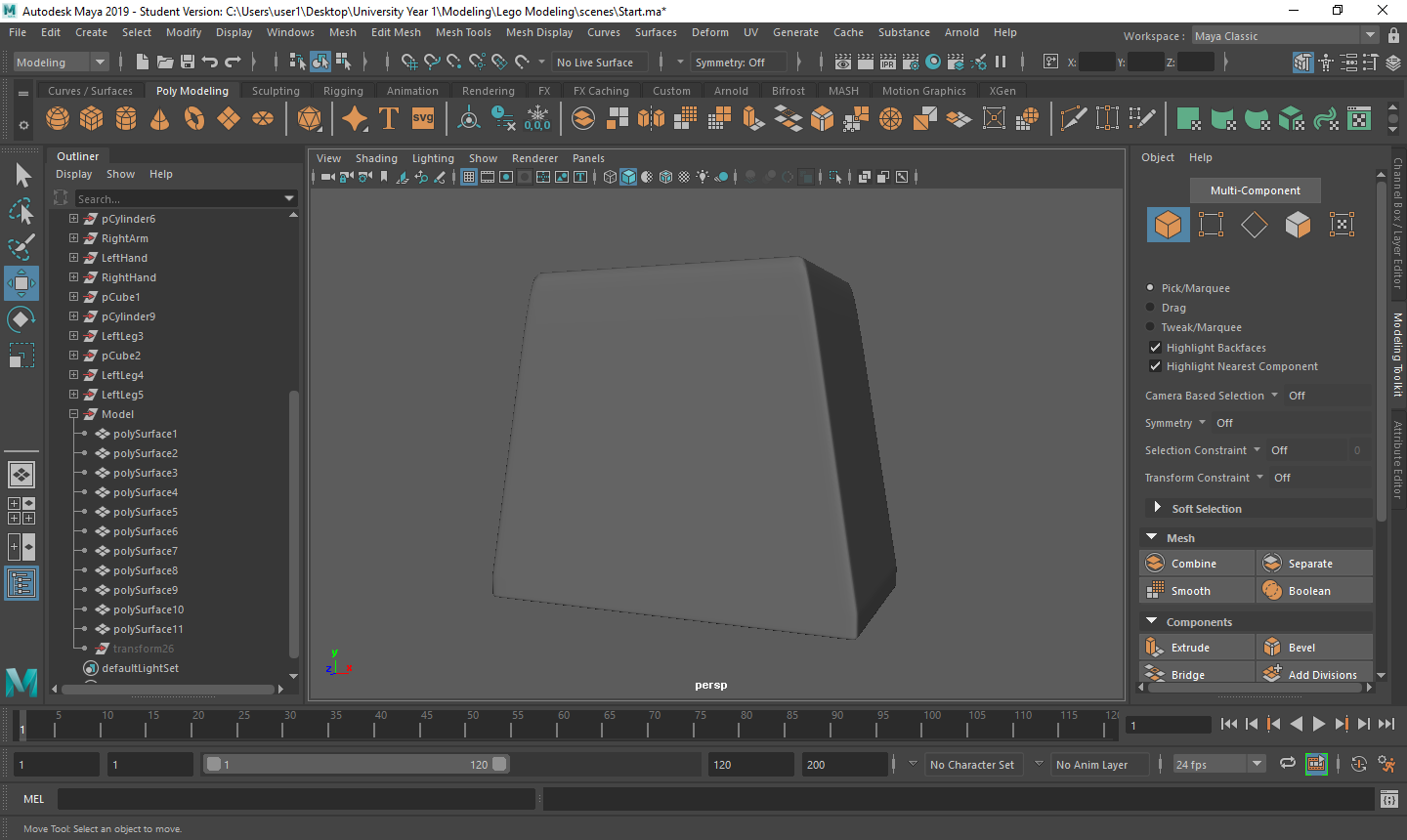
Task: Select Object selection mode cube icon
Action: click(x=1168, y=225)
